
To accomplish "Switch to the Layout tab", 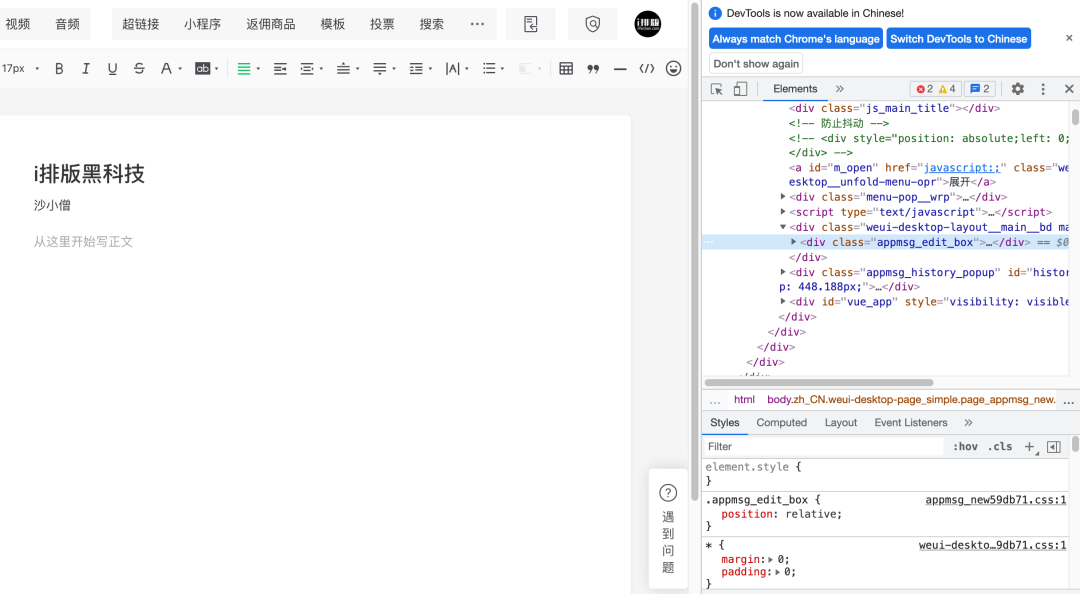I will (x=840, y=422).
